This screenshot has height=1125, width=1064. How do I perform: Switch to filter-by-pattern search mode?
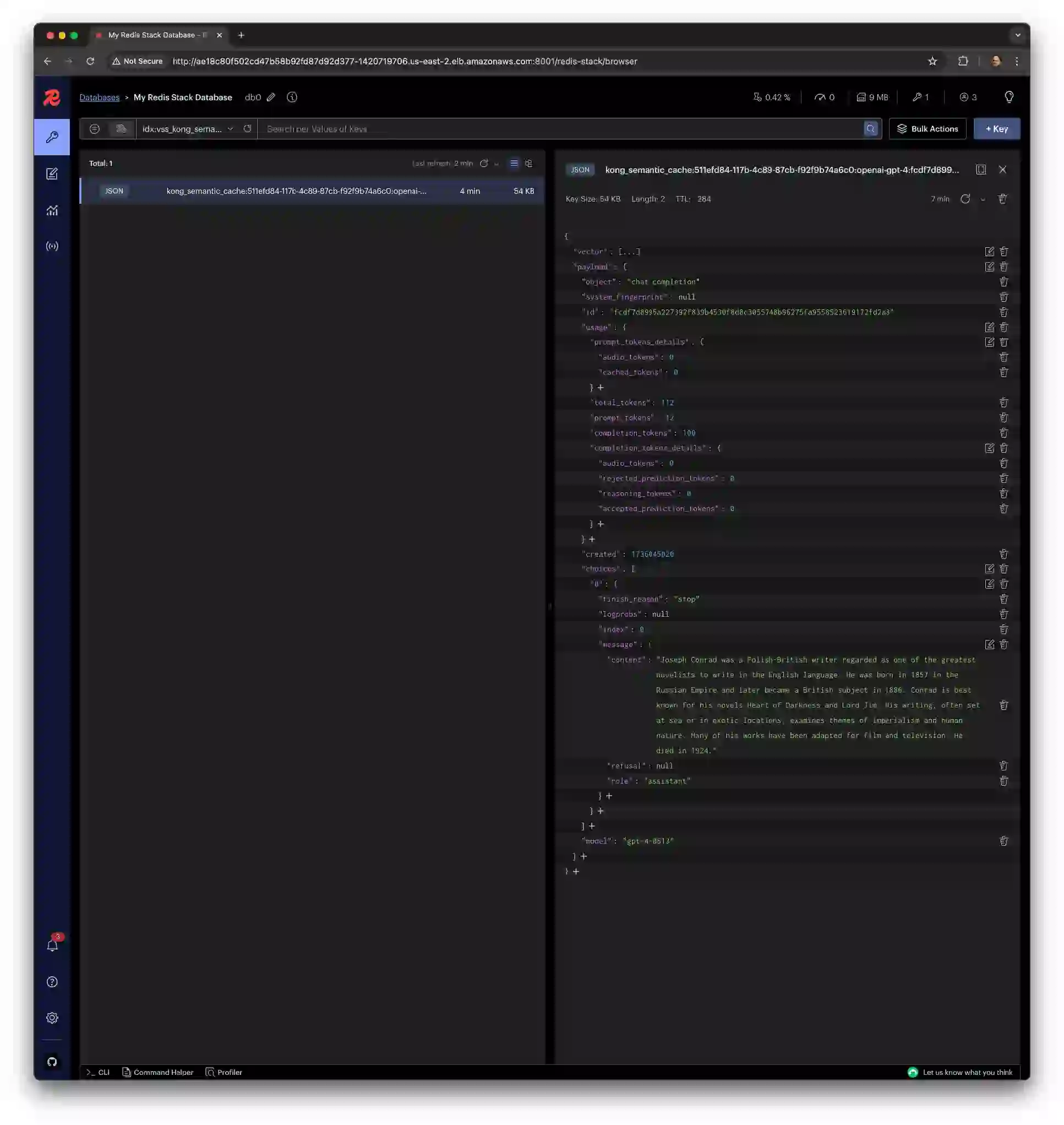[95, 129]
